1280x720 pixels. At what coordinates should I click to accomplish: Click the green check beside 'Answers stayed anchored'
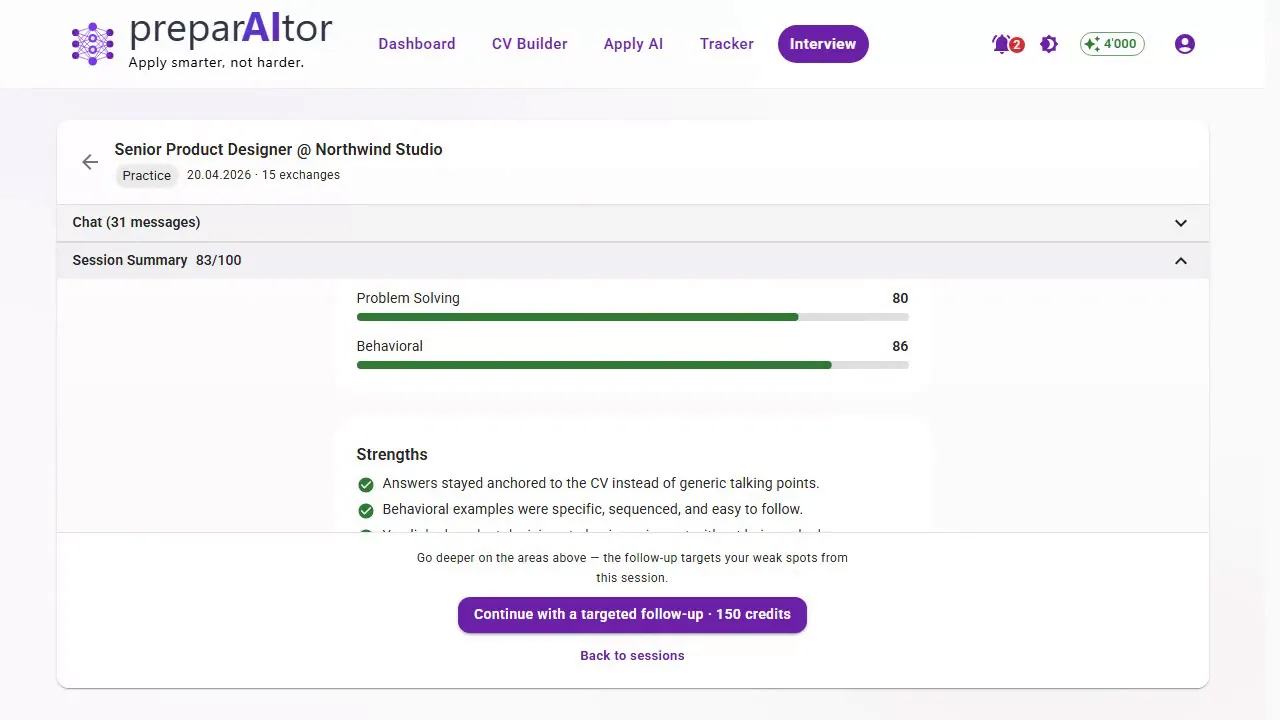point(366,484)
